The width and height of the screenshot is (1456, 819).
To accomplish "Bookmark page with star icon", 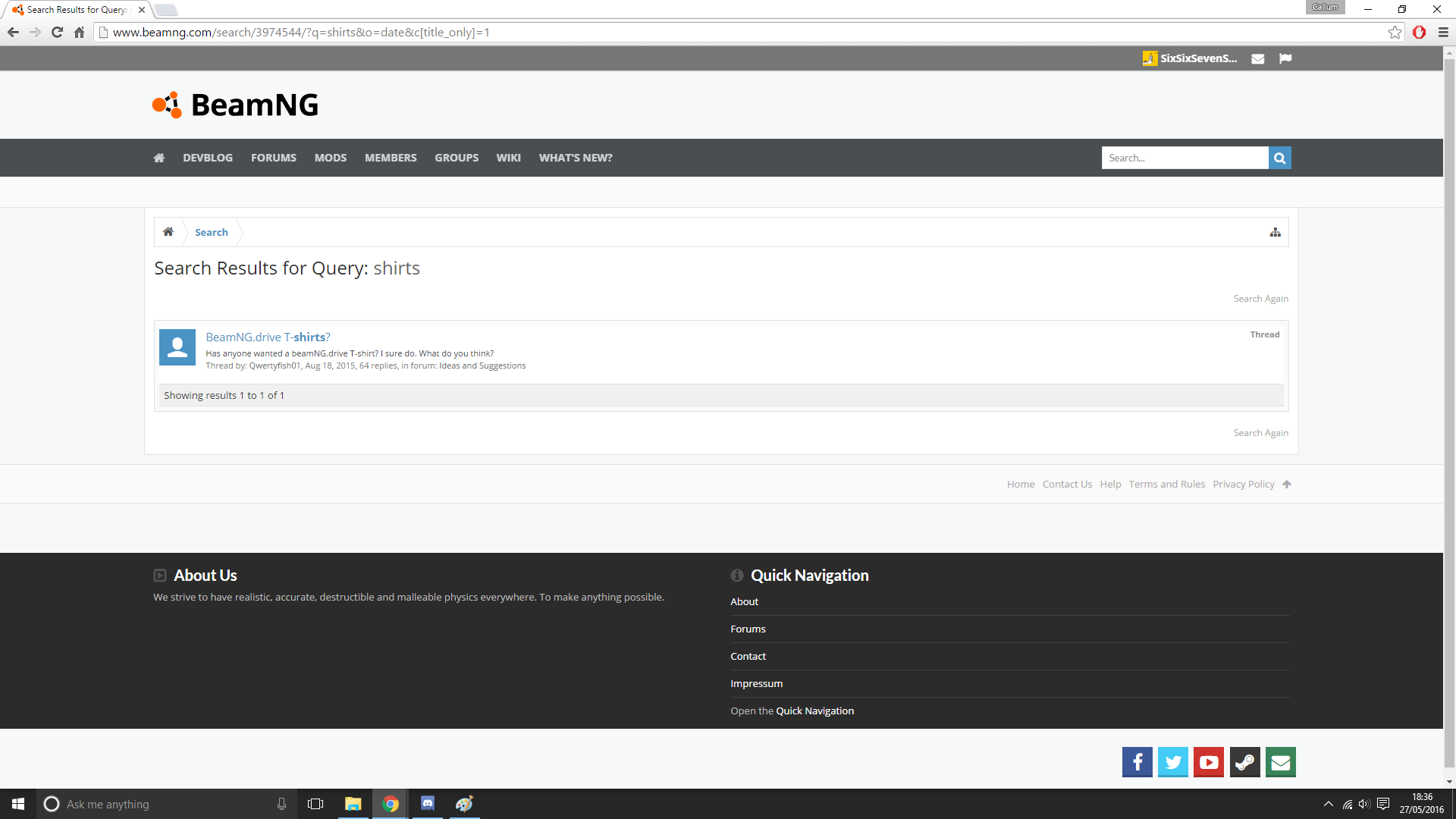I will coord(1395,32).
